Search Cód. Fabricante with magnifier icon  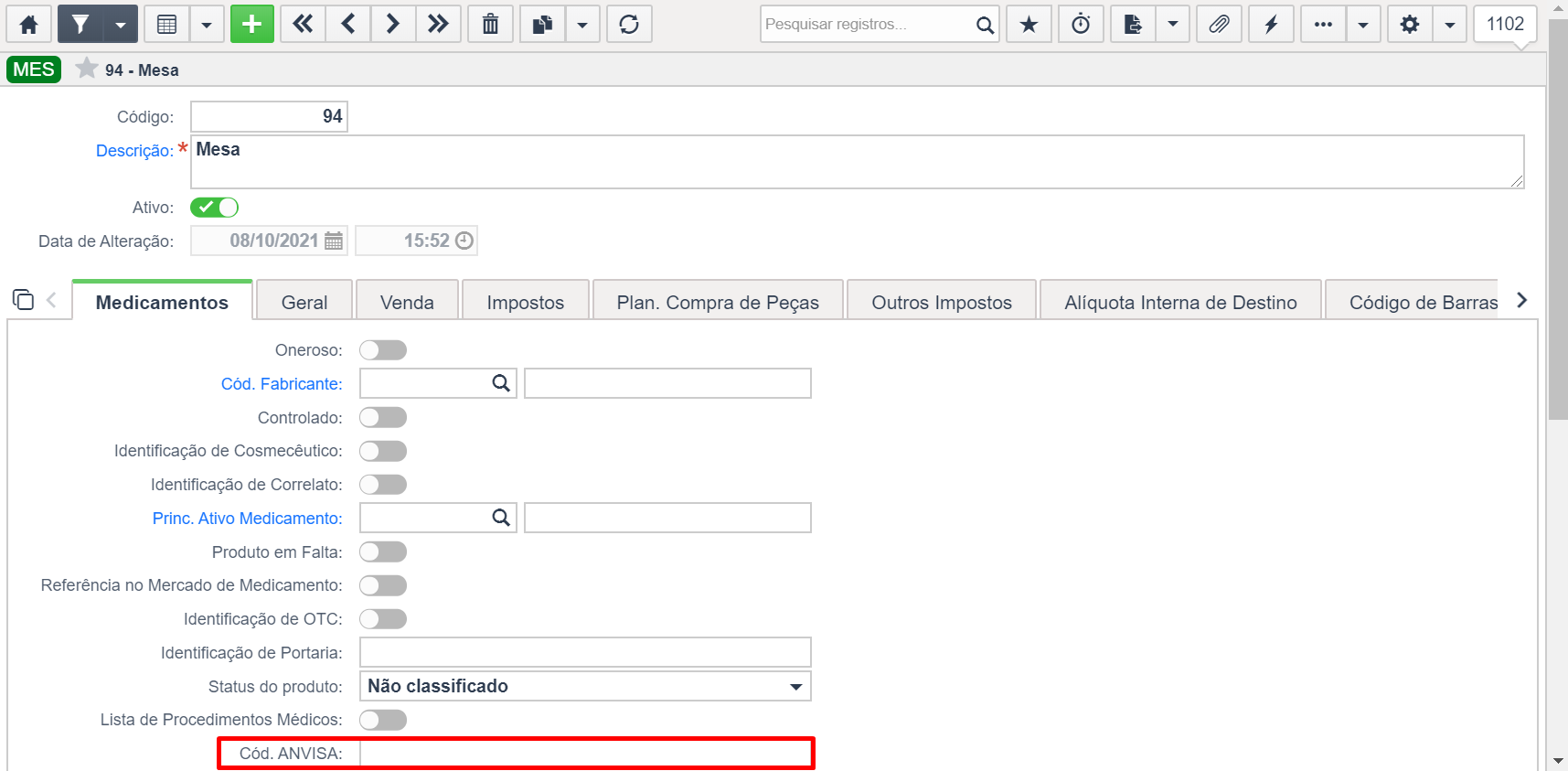click(501, 383)
